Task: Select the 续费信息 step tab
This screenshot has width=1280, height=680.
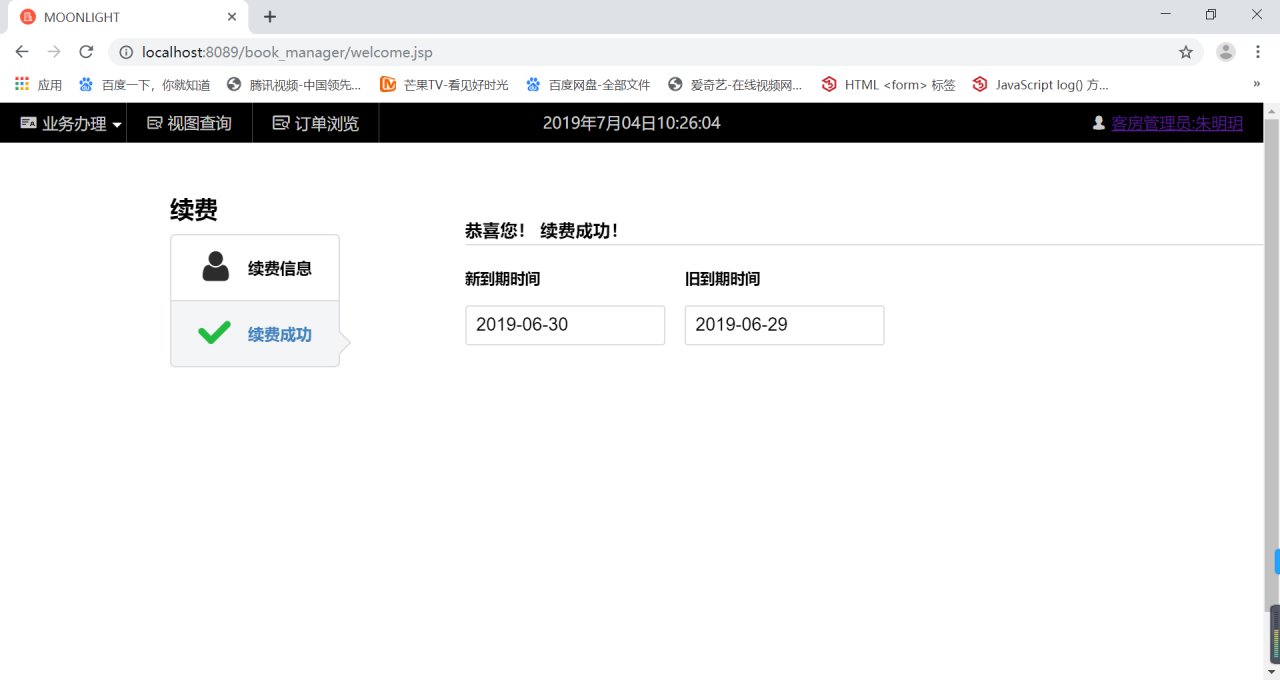Action: 255,268
